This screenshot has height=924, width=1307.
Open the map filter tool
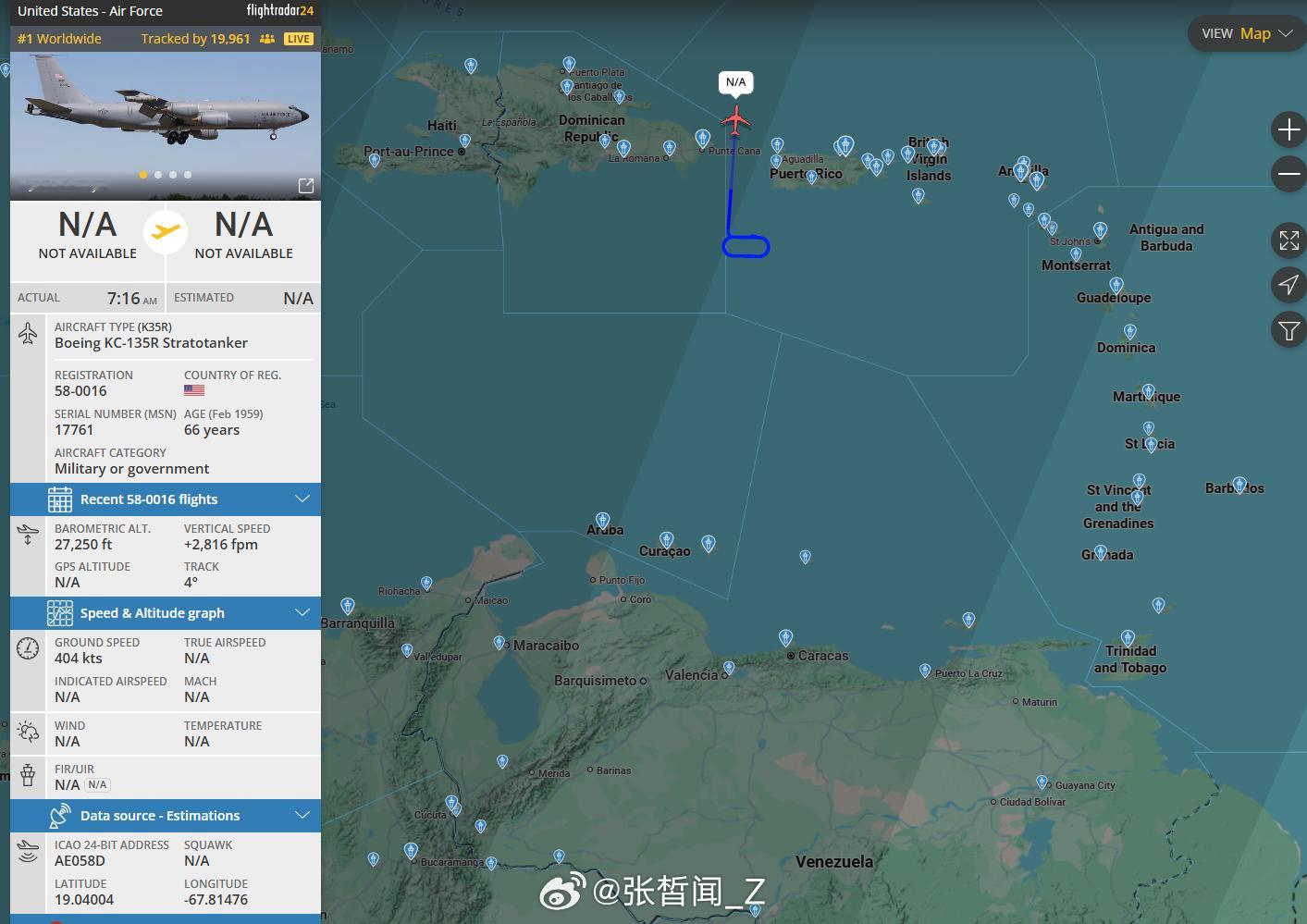(x=1289, y=329)
